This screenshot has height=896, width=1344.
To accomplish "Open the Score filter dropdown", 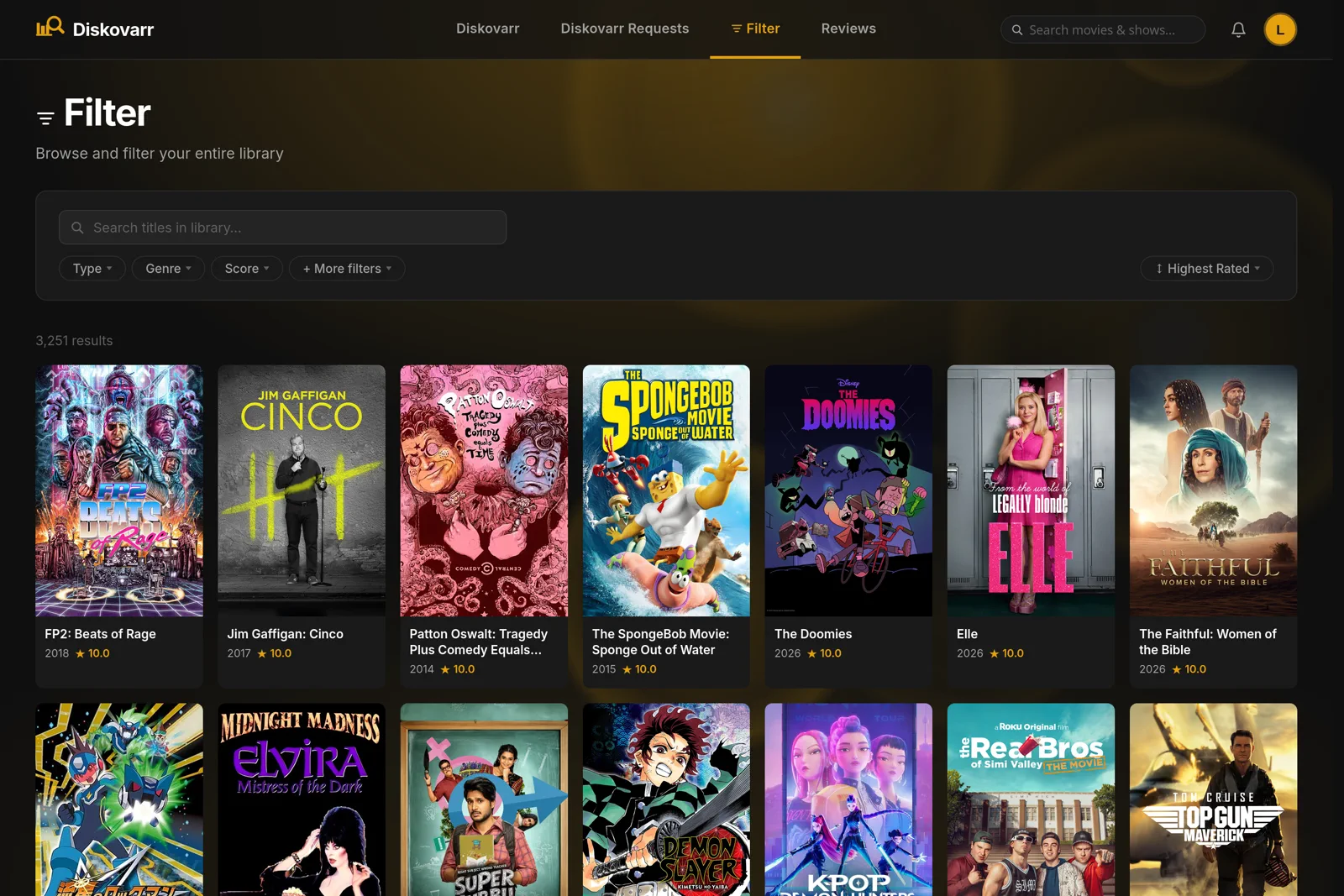I will pyautogui.click(x=247, y=269).
